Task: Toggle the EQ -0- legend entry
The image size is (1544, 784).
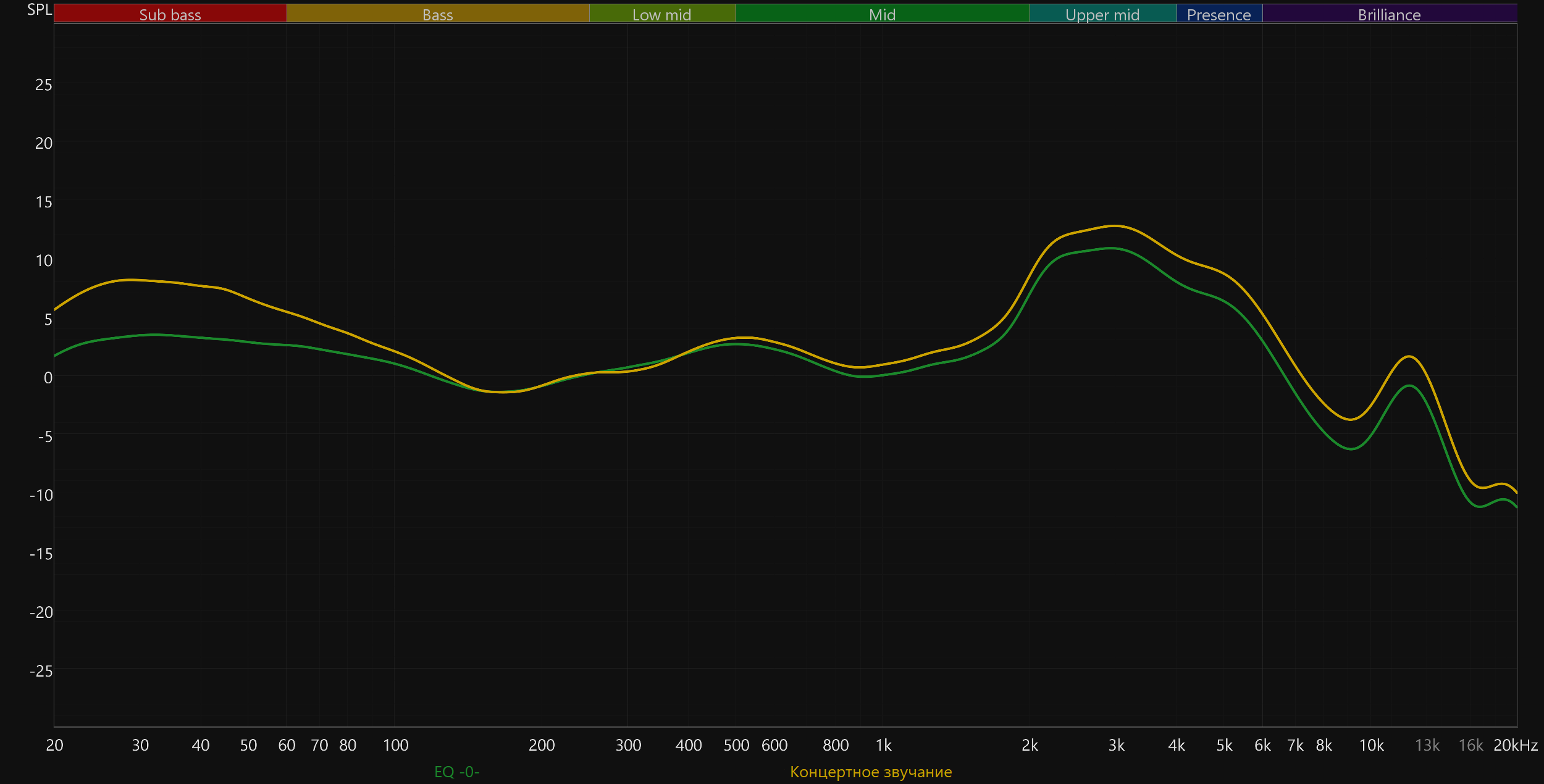Action: point(456,772)
